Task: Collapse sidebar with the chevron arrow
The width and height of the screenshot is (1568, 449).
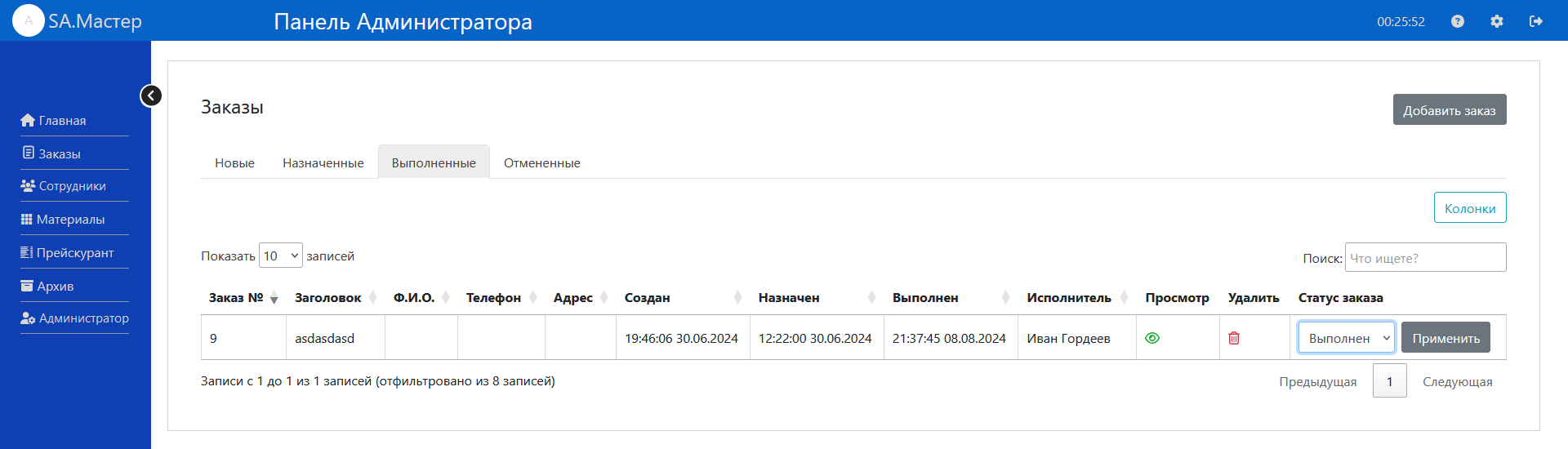Action: pos(151,96)
